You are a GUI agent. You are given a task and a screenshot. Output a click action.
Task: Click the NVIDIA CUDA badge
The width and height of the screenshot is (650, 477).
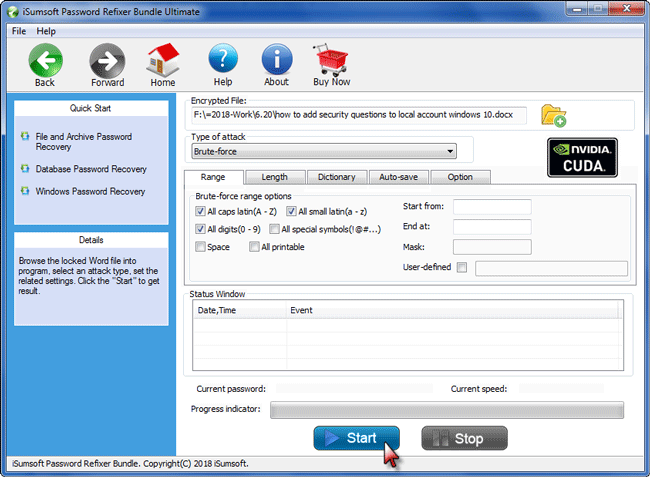[582, 157]
